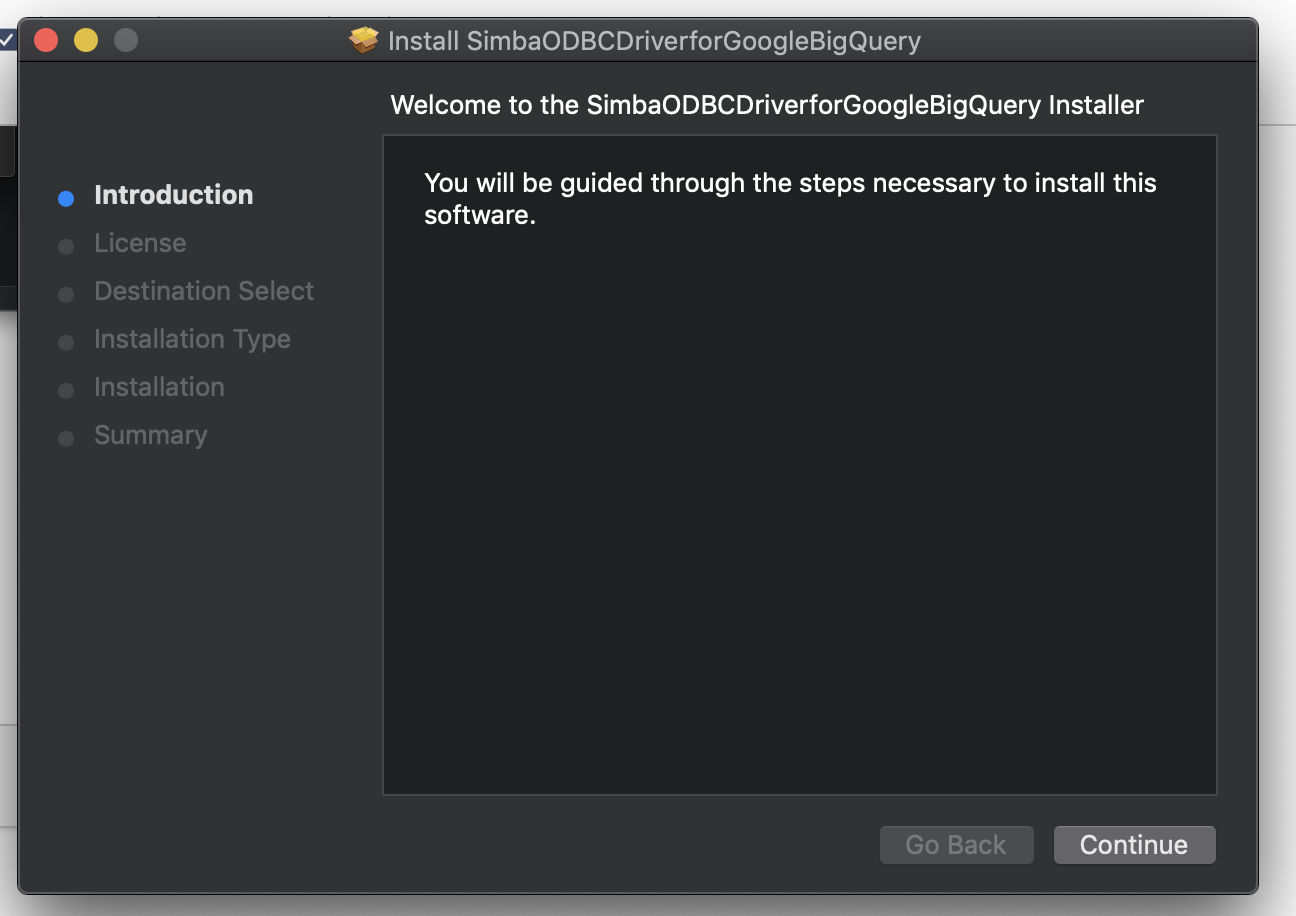Select the License step in sidebar
Image resolution: width=1296 pixels, height=916 pixels.
coord(140,243)
